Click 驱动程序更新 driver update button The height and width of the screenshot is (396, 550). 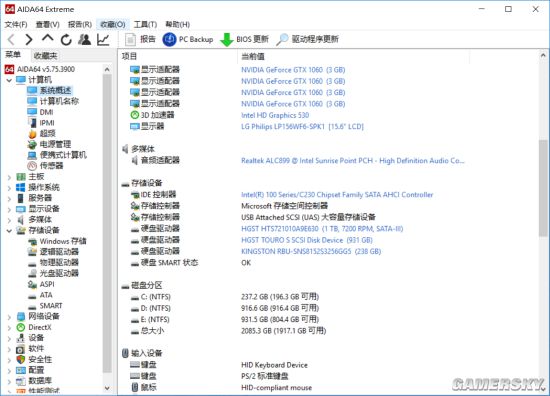pyautogui.click(x=307, y=39)
